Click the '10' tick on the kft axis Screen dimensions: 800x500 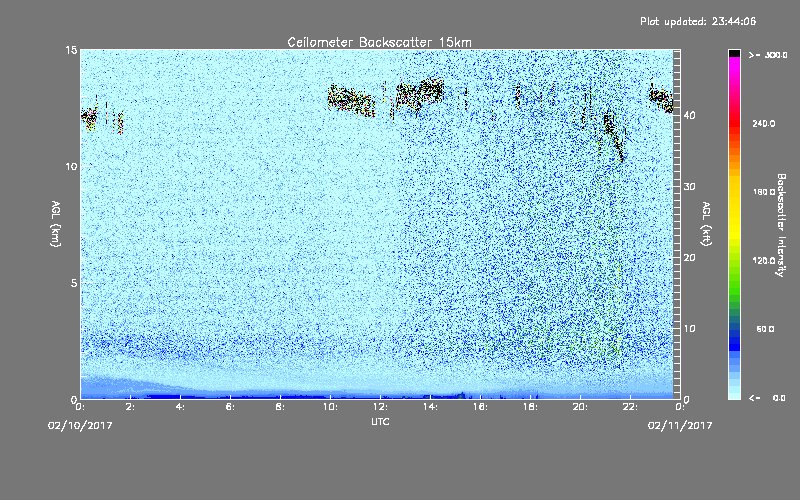click(x=689, y=329)
